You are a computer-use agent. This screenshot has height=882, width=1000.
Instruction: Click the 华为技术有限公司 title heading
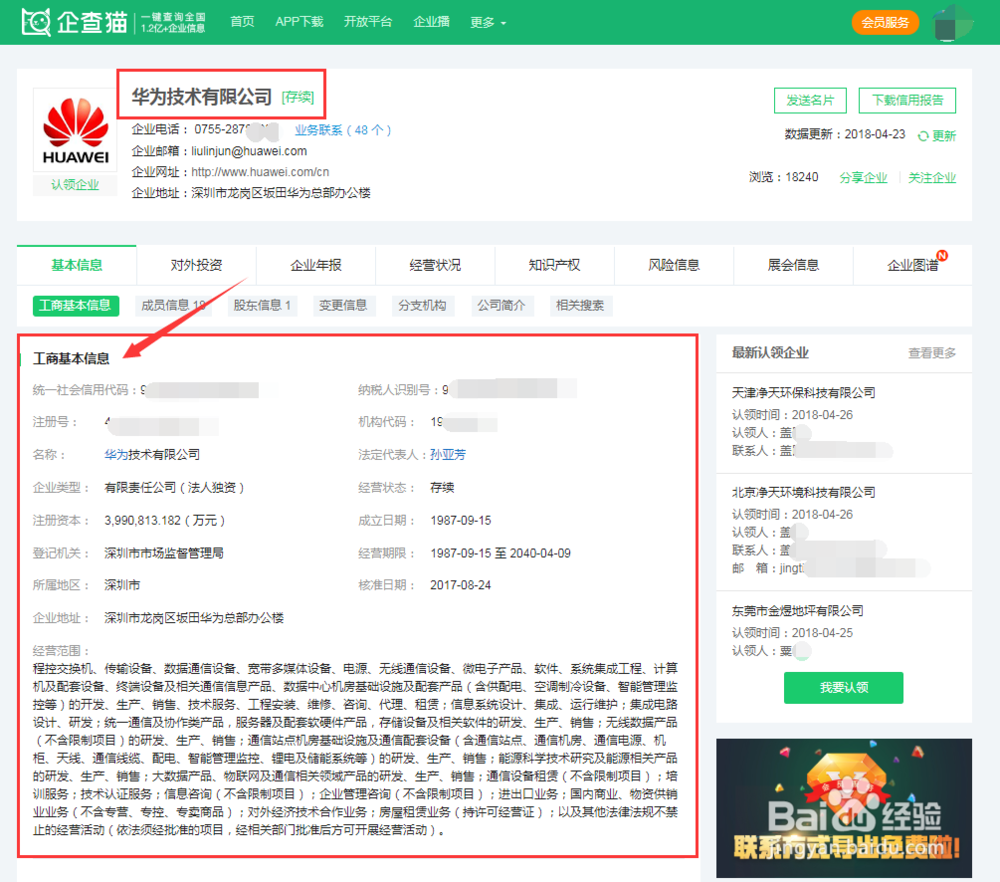[202, 97]
